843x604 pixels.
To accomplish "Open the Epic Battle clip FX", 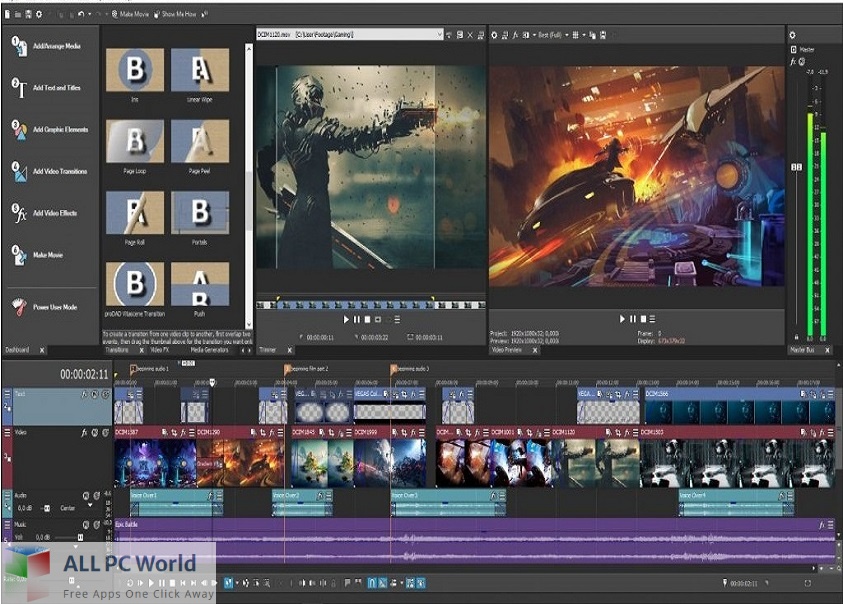I will [x=822, y=524].
